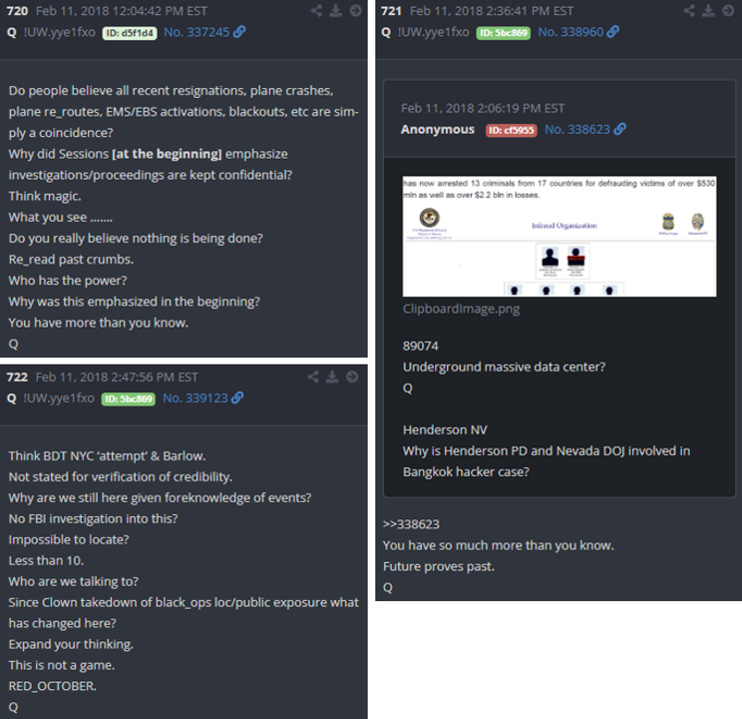742x719 pixels.
Task: Open post link No. 338960
Action: [578, 32]
